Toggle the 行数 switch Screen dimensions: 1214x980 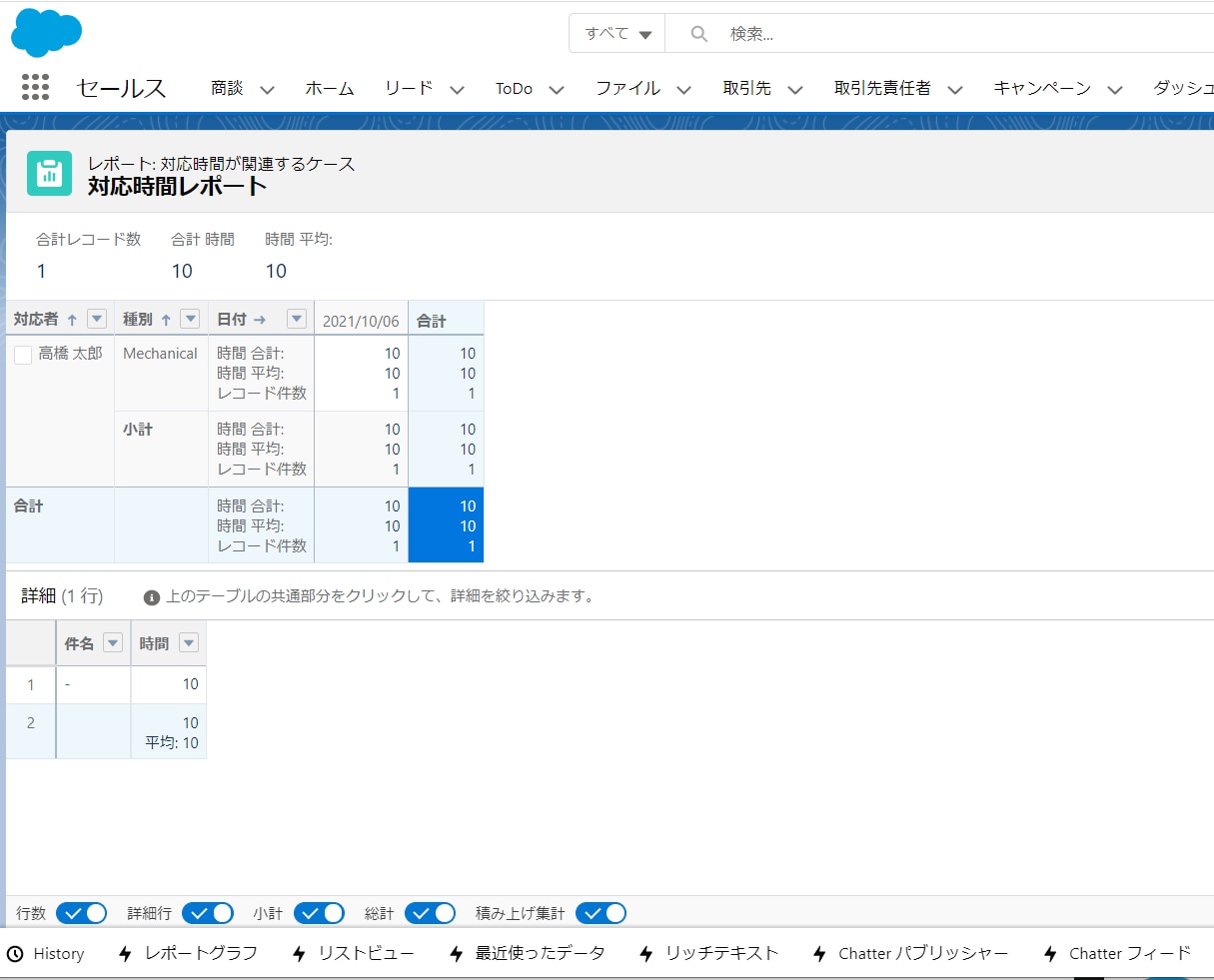coord(82,913)
